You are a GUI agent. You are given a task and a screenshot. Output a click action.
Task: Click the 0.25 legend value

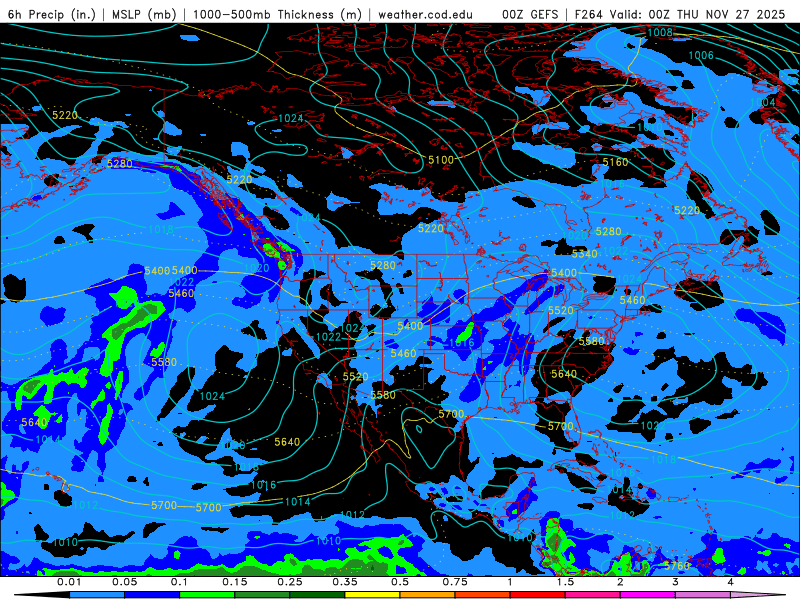[290, 582]
